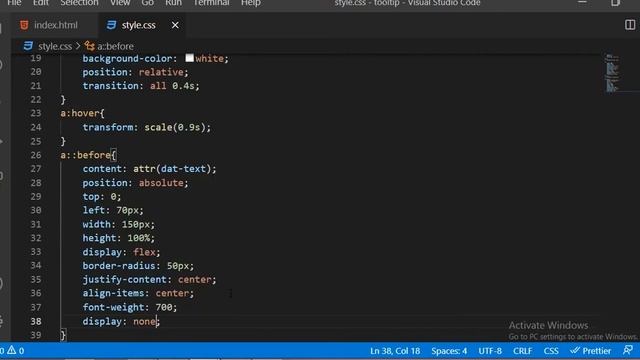Screen dimensions: 640x360
Task: Click a::before symbol in breadcrumb
Action: pos(115,46)
